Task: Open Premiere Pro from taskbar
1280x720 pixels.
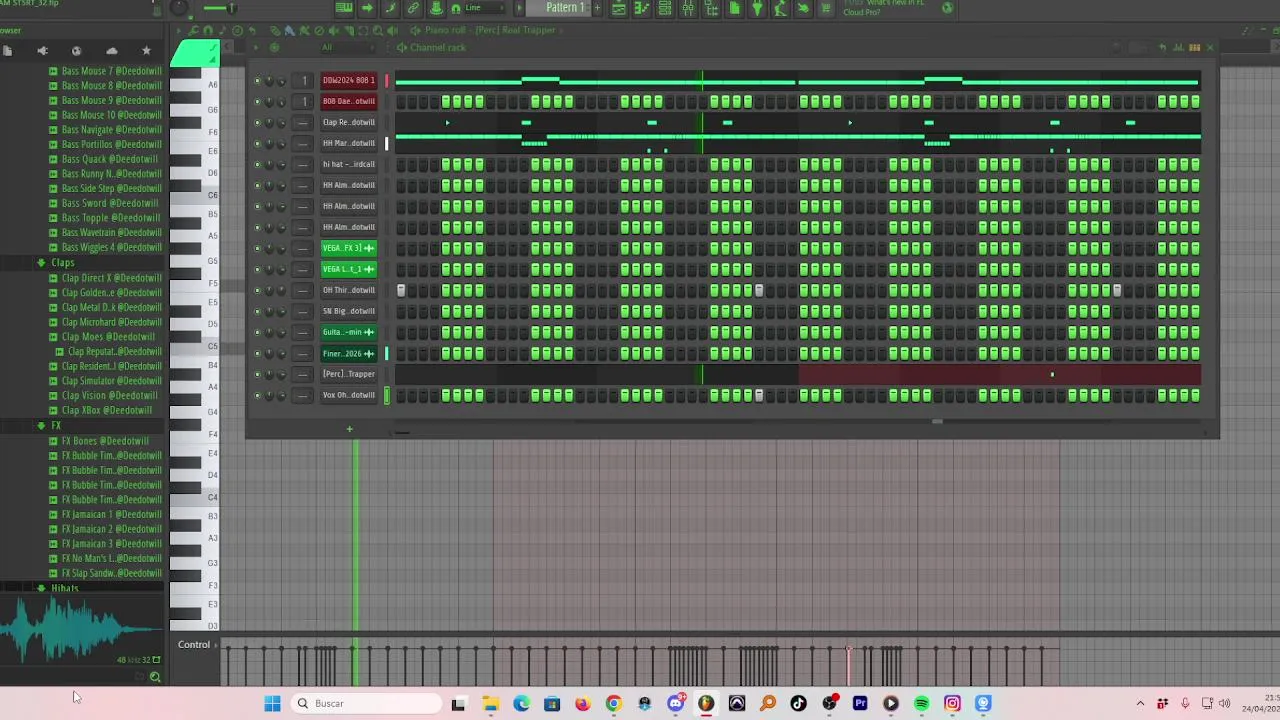Action: 860,704
